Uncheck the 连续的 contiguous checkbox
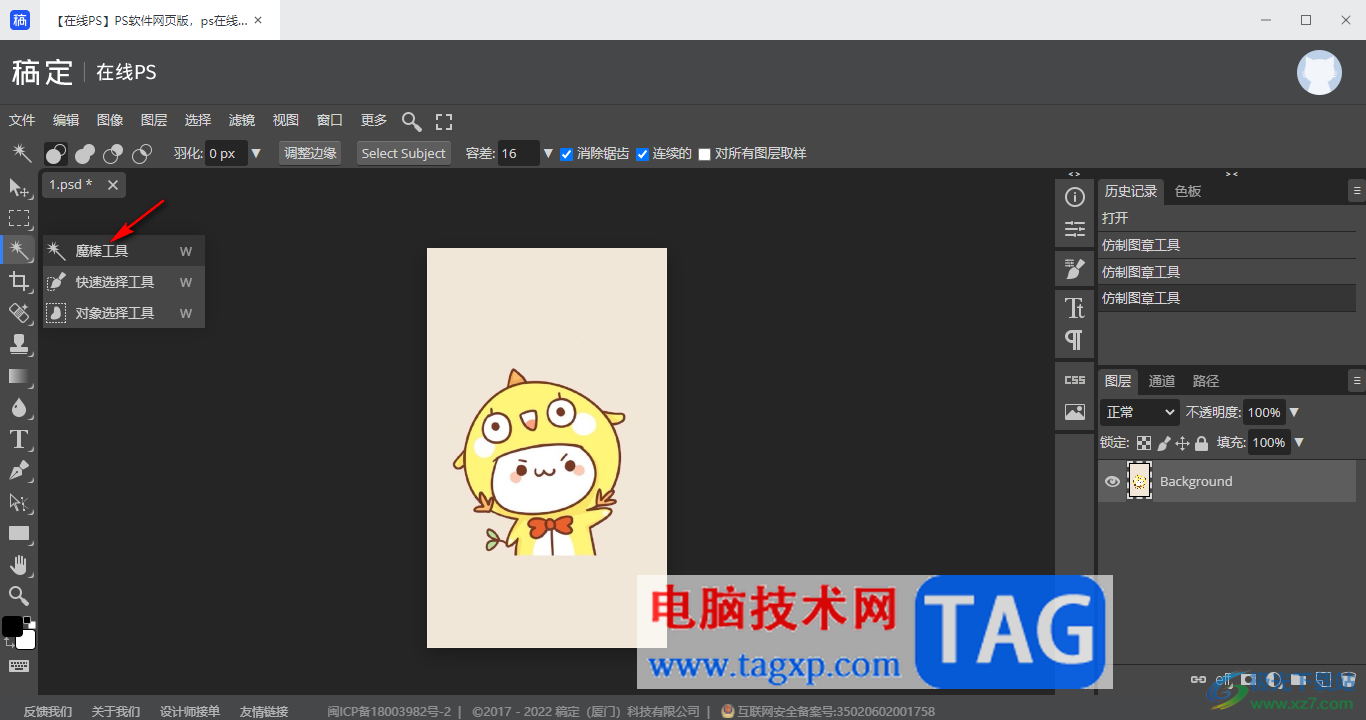 click(x=643, y=154)
